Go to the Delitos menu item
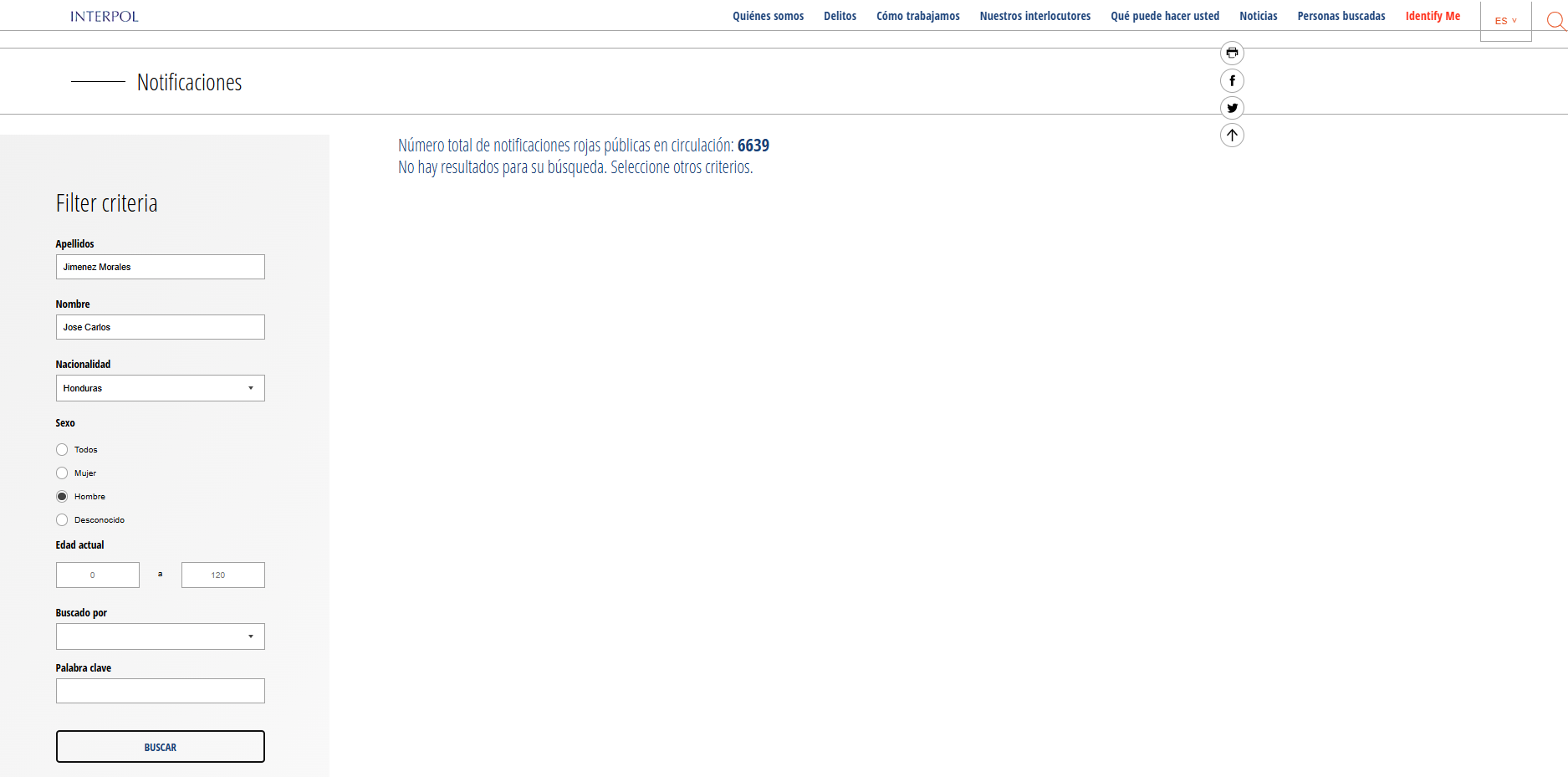This screenshot has width=1568, height=777. pos(840,16)
